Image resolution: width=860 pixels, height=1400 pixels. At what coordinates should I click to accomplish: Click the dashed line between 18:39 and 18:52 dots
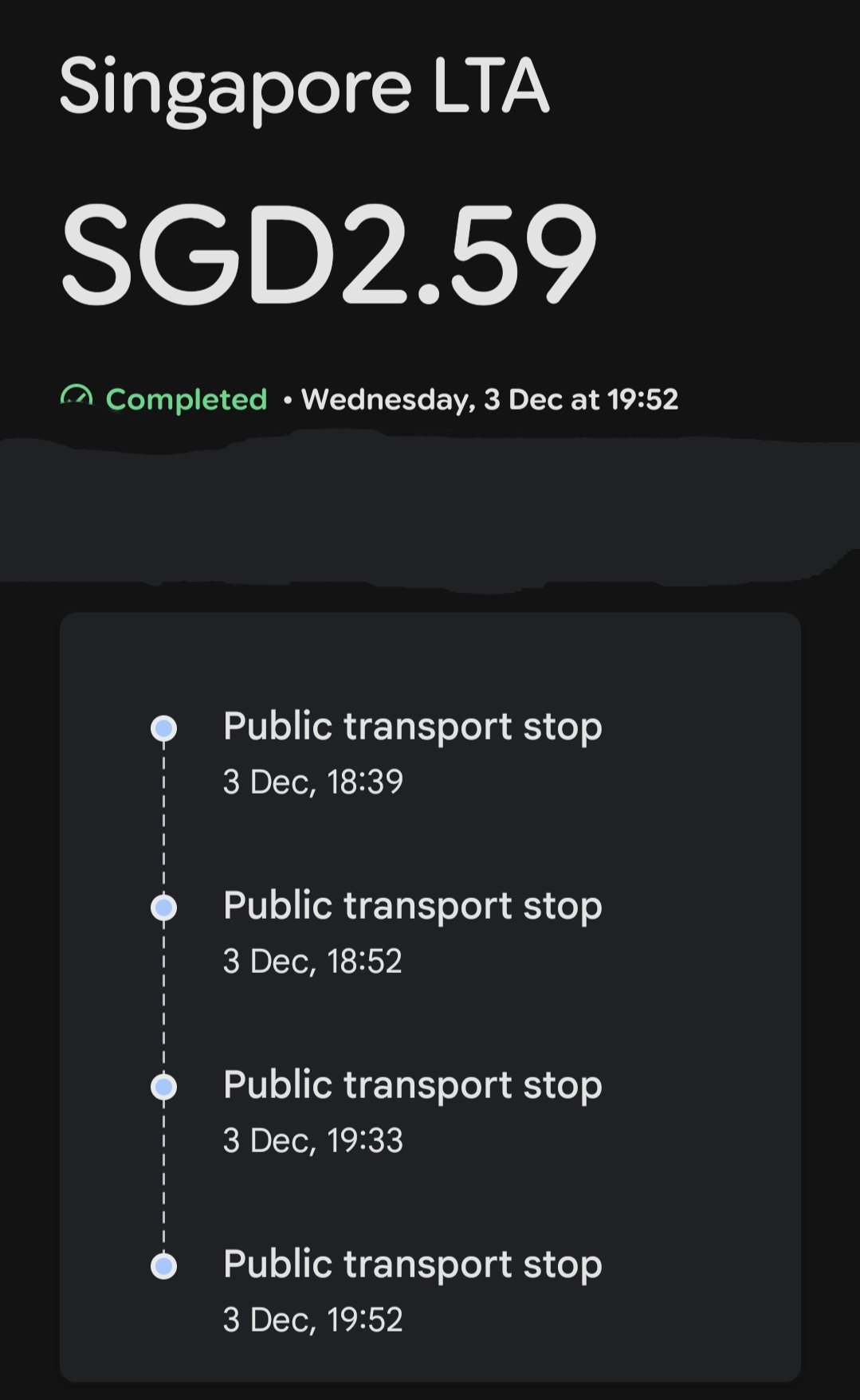164,818
